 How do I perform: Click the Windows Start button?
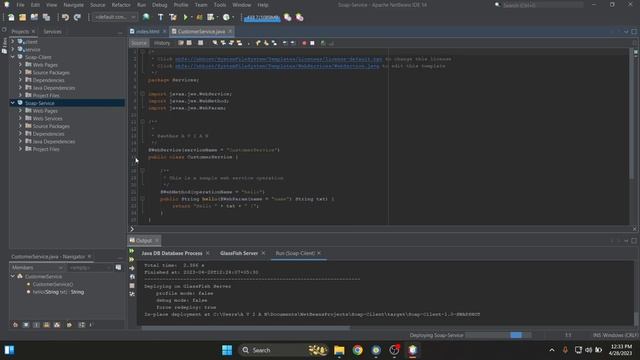(x=227, y=350)
